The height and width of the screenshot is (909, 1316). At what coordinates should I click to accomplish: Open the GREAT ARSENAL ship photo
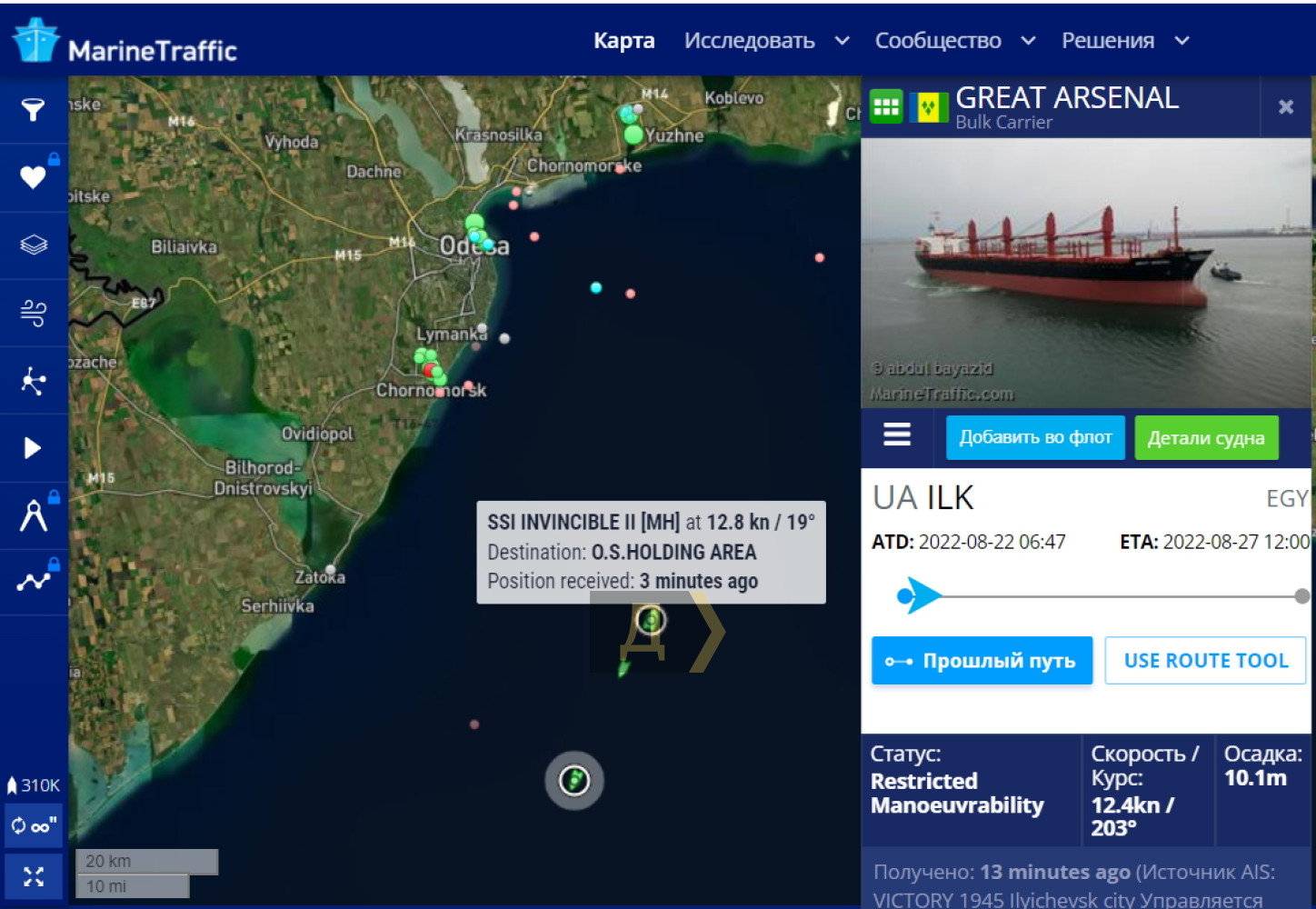[x=1086, y=273]
